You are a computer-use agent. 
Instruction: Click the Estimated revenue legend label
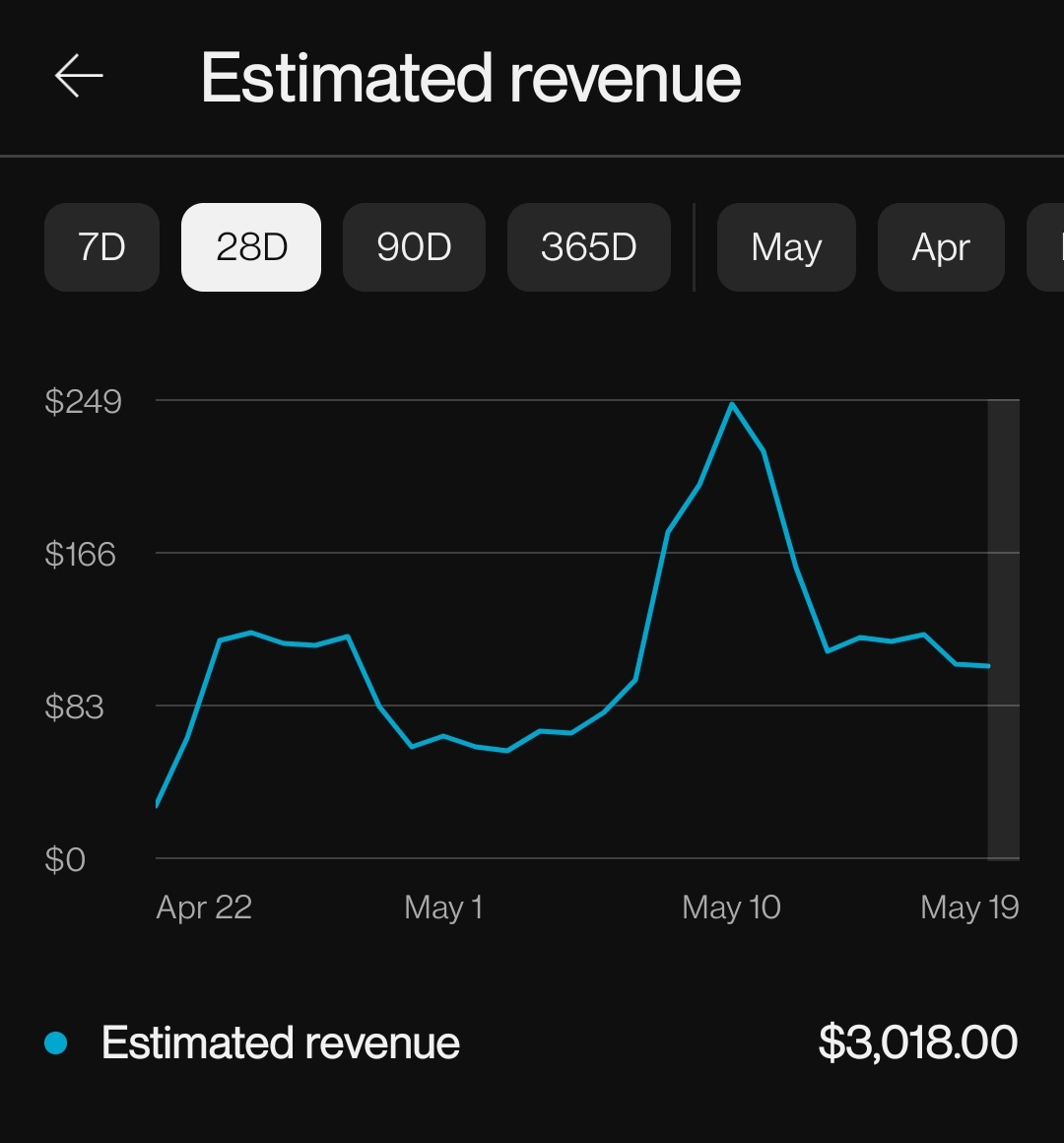(281, 1043)
